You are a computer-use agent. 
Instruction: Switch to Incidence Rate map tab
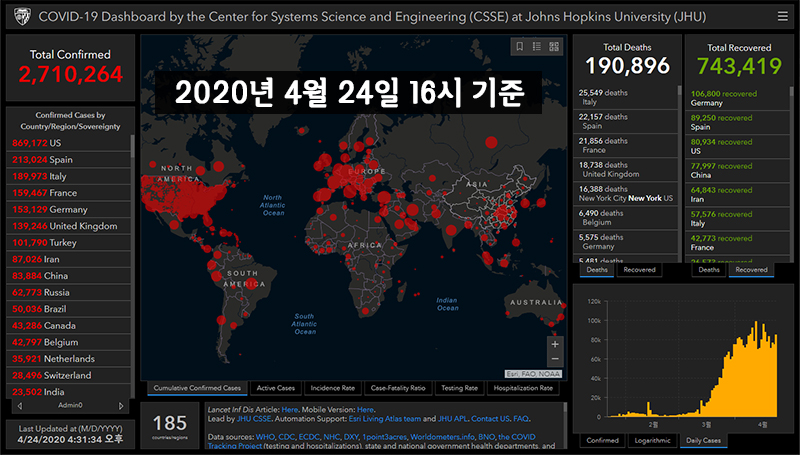(x=333, y=388)
